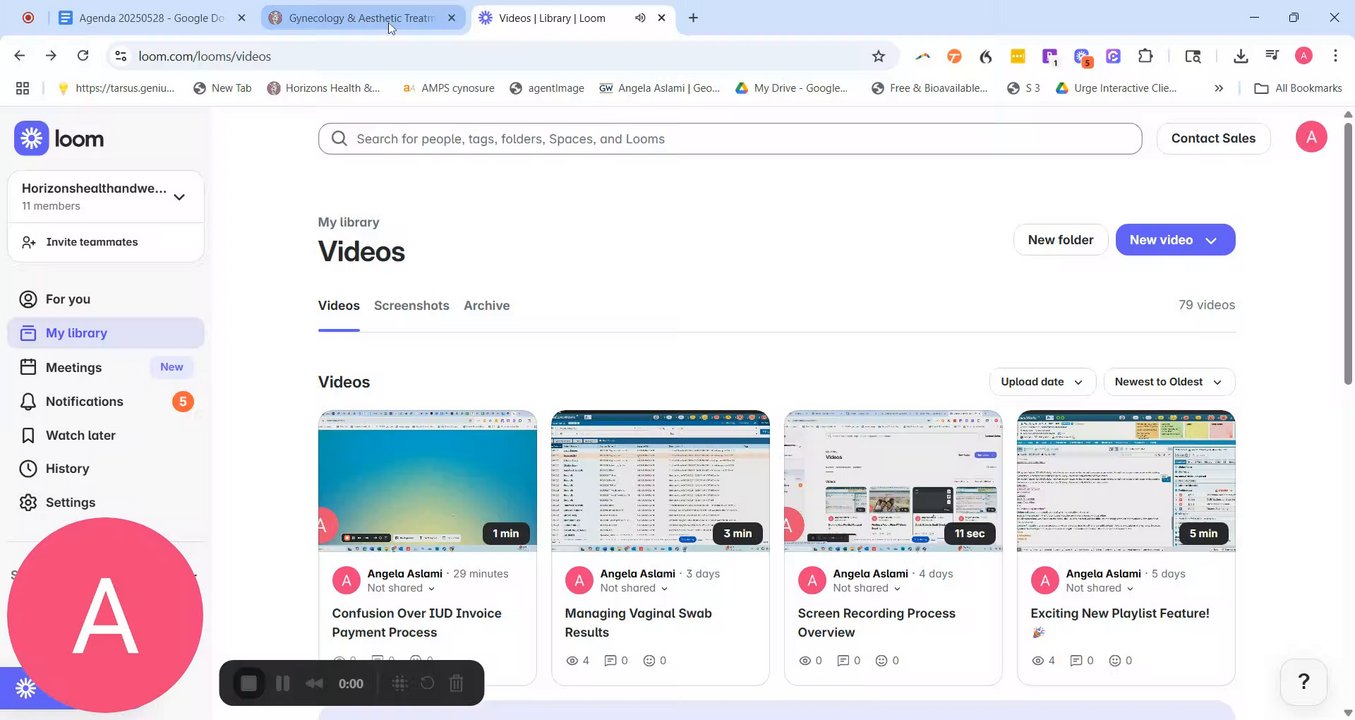Open the Managing Vaginal Swab Results video thumbnail
The image size is (1355, 720).
point(660,481)
